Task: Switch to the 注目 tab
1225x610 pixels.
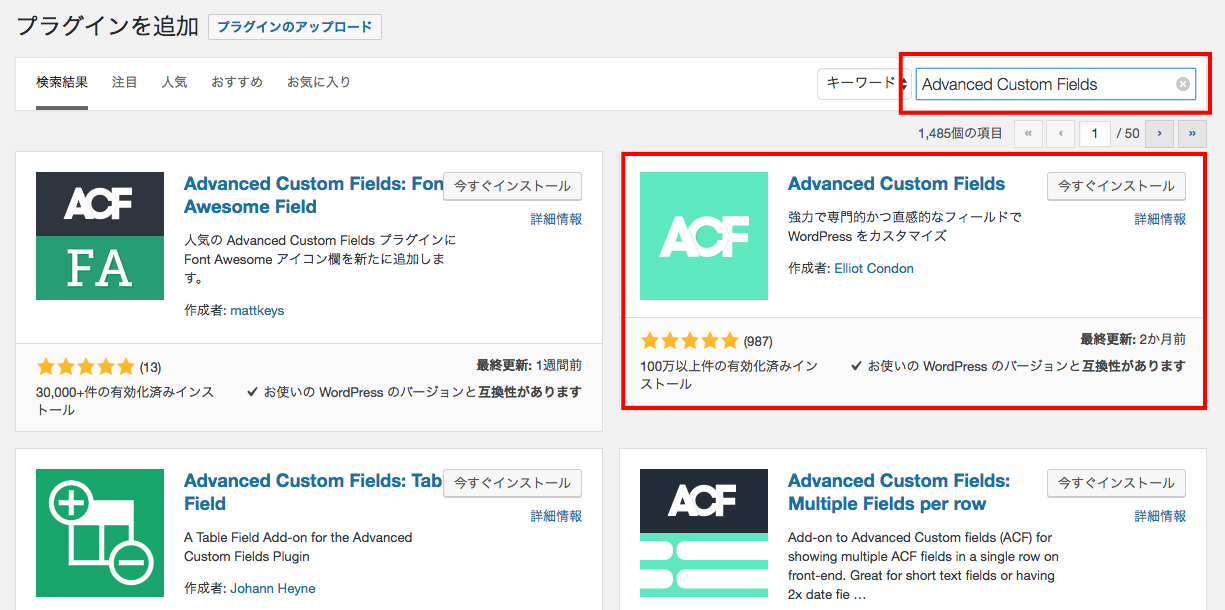Action: coord(124,82)
